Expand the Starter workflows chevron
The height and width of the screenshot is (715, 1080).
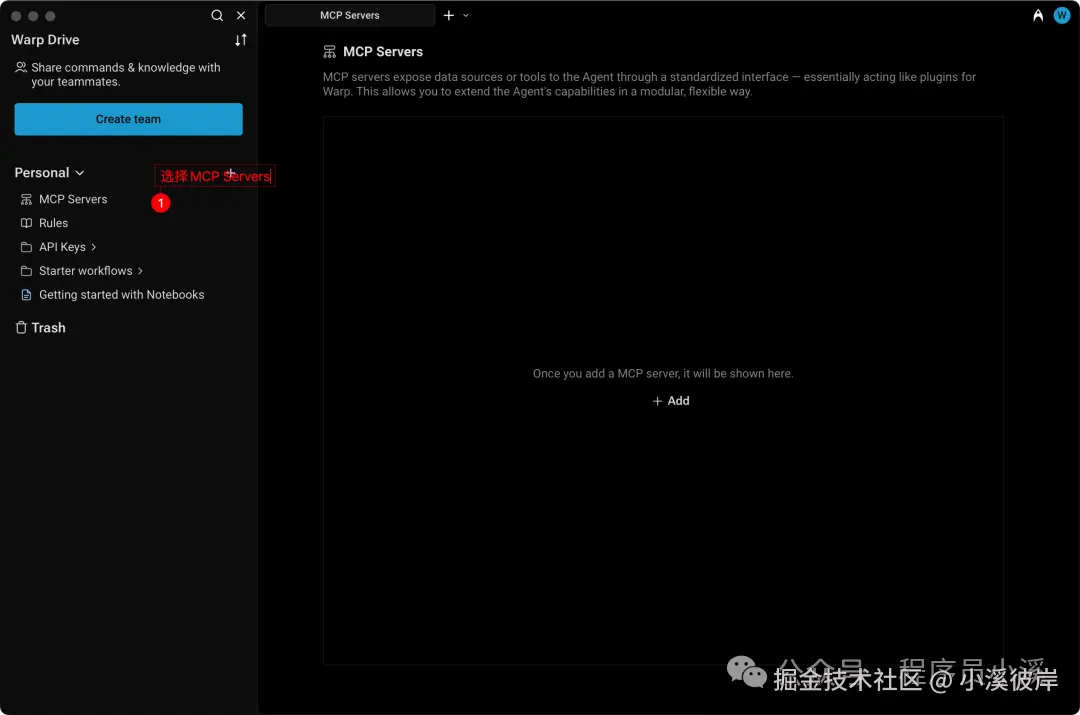coord(141,271)
